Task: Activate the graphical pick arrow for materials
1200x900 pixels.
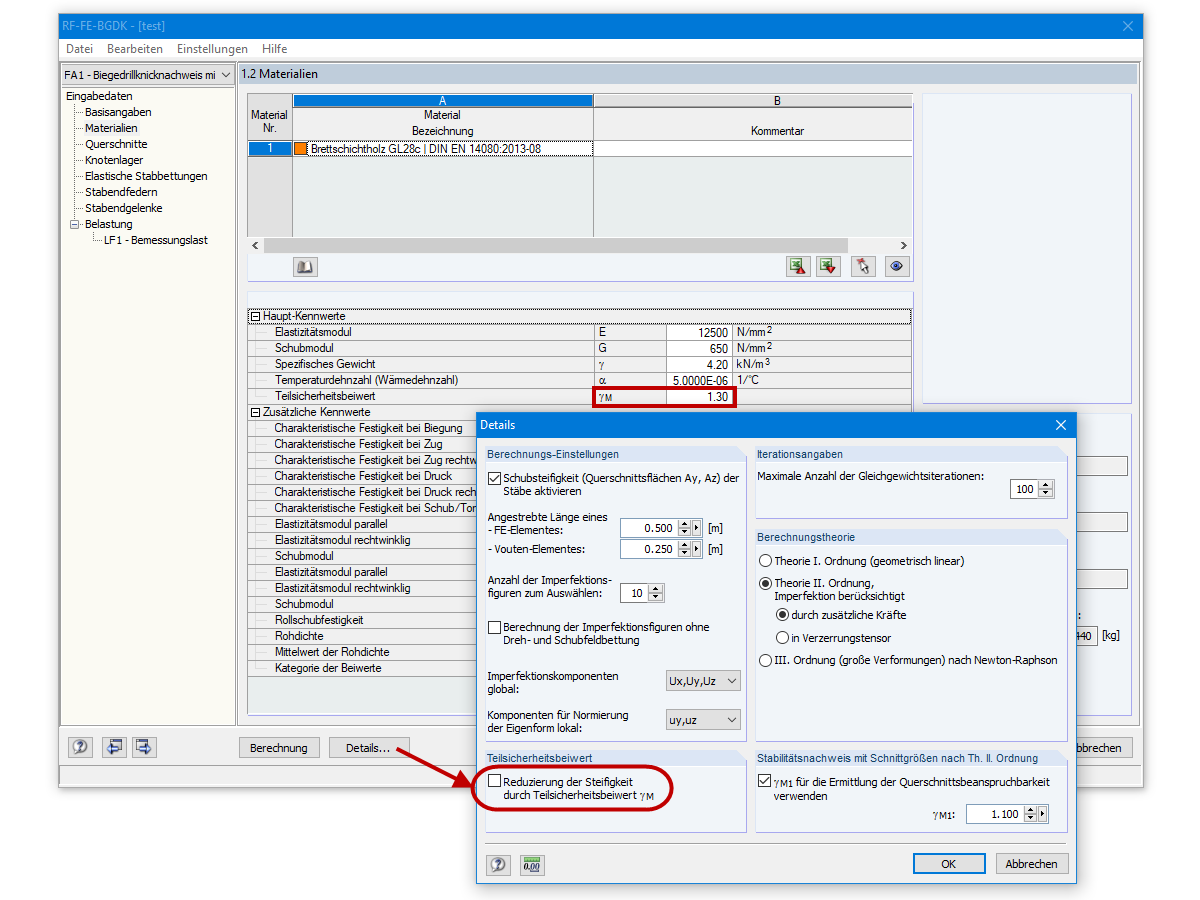Action: [862, 266]
